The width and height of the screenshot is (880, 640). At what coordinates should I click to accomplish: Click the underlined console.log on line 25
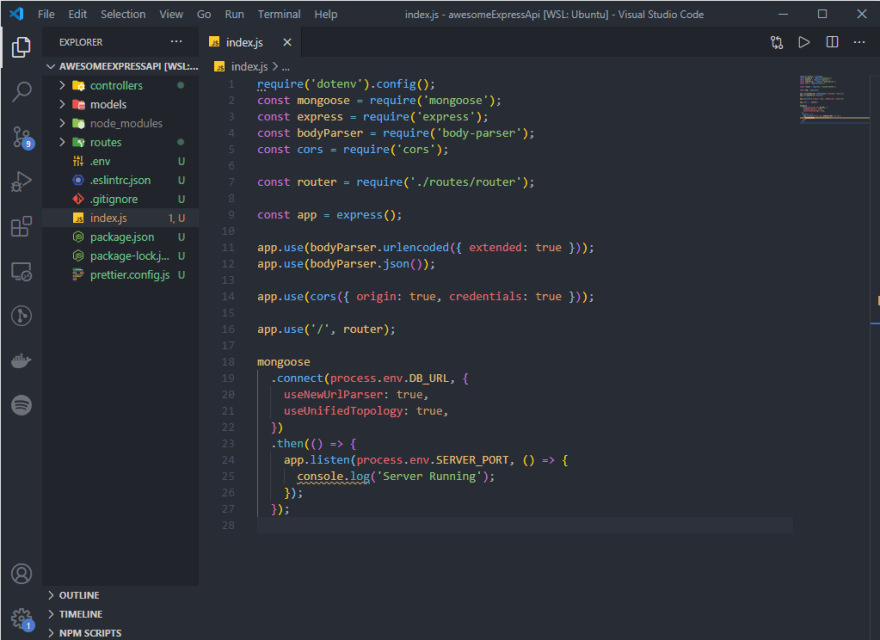[333, 476]
